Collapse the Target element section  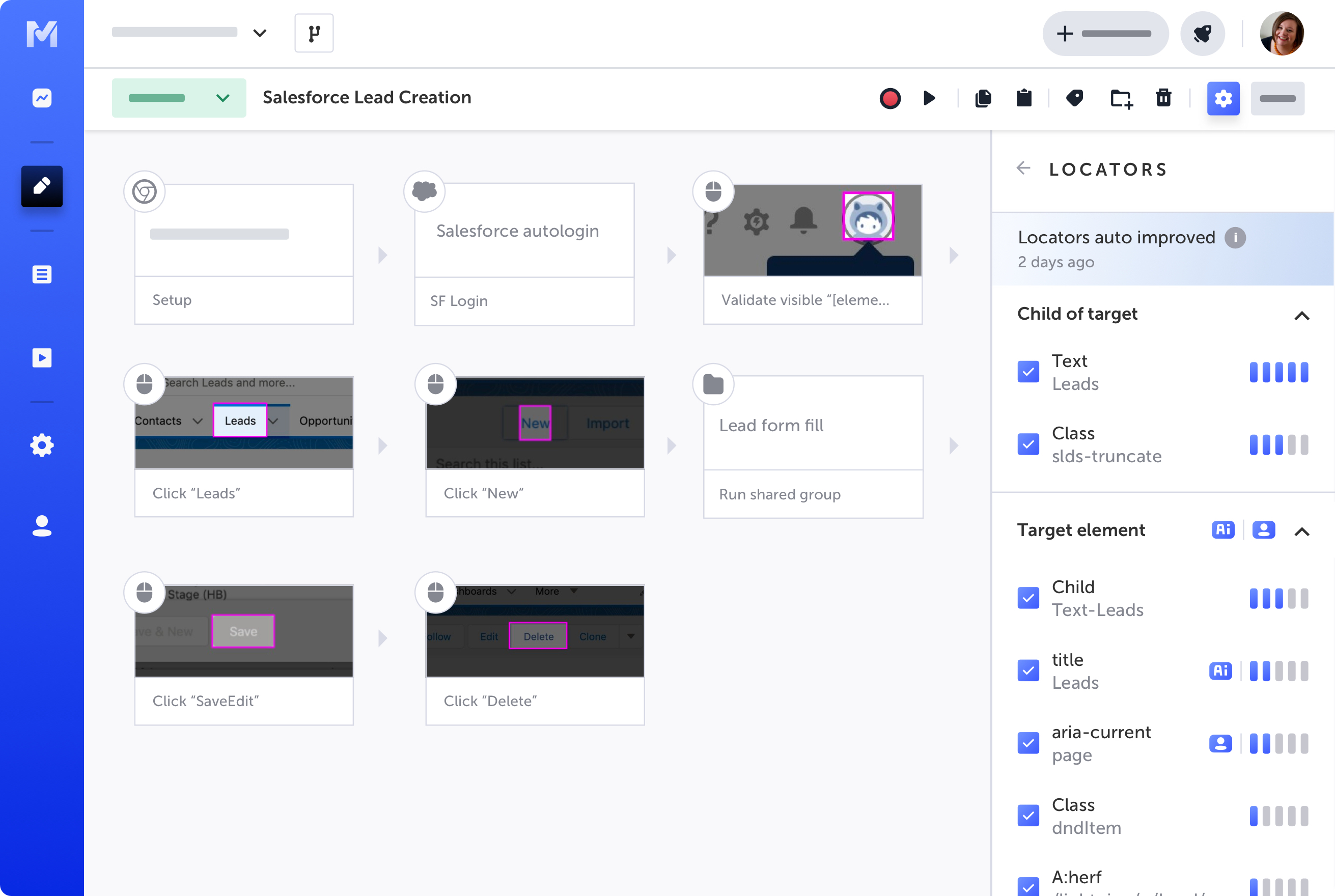click(x=1301, y=531)
